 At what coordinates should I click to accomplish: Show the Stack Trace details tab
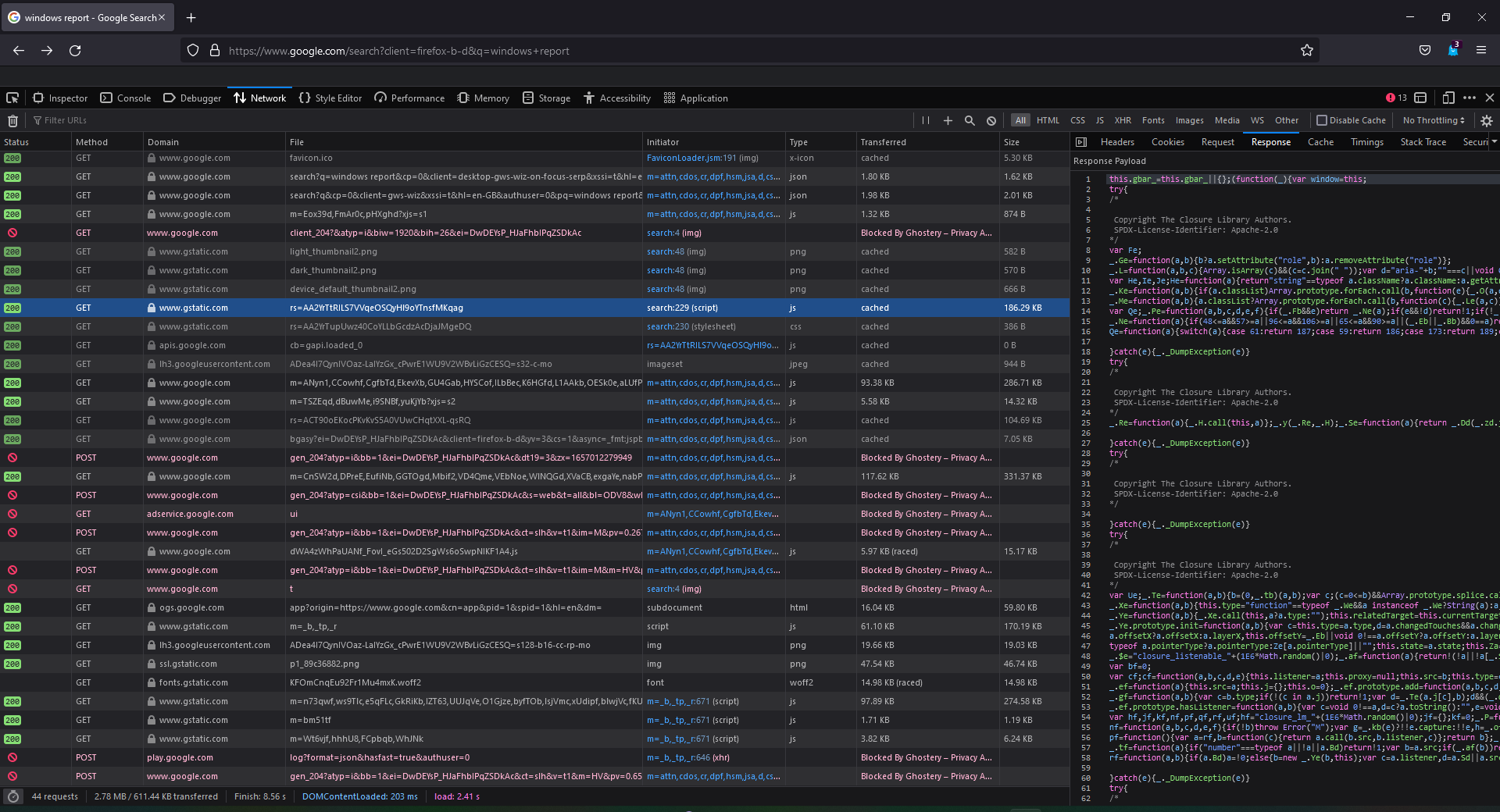(1423, 142)
